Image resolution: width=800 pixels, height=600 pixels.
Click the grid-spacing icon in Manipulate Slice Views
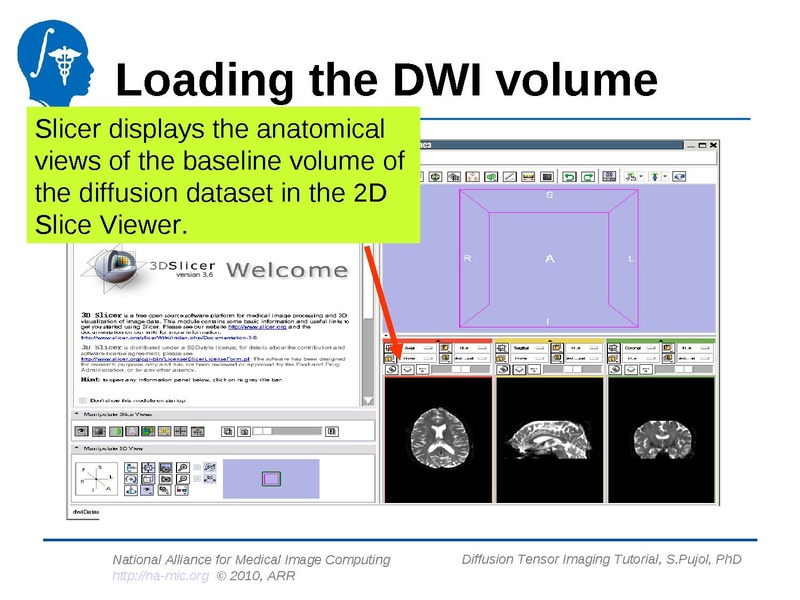click(181, 431)
